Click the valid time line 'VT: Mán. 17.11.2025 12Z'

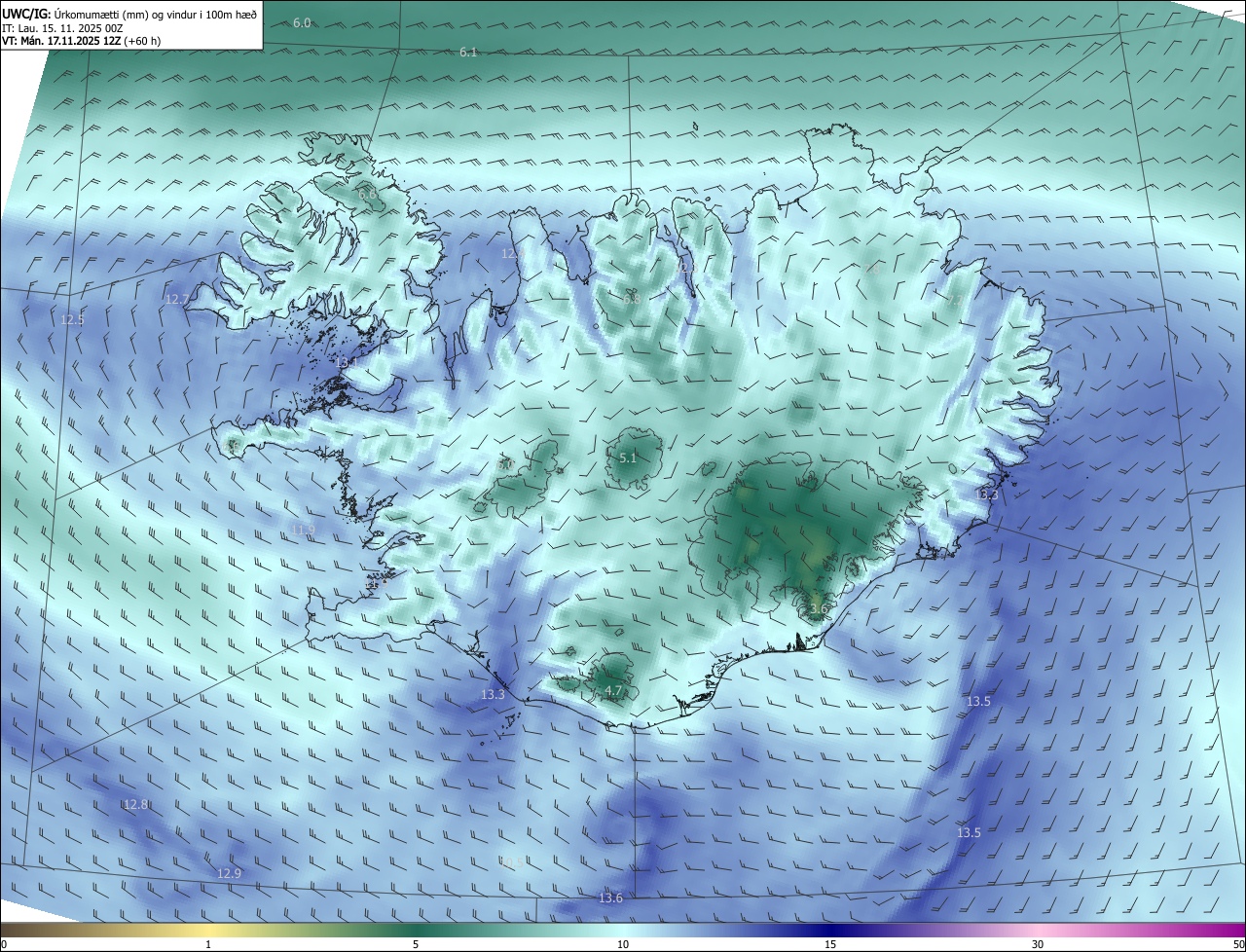pyautogui.click(x=60, y=41)
